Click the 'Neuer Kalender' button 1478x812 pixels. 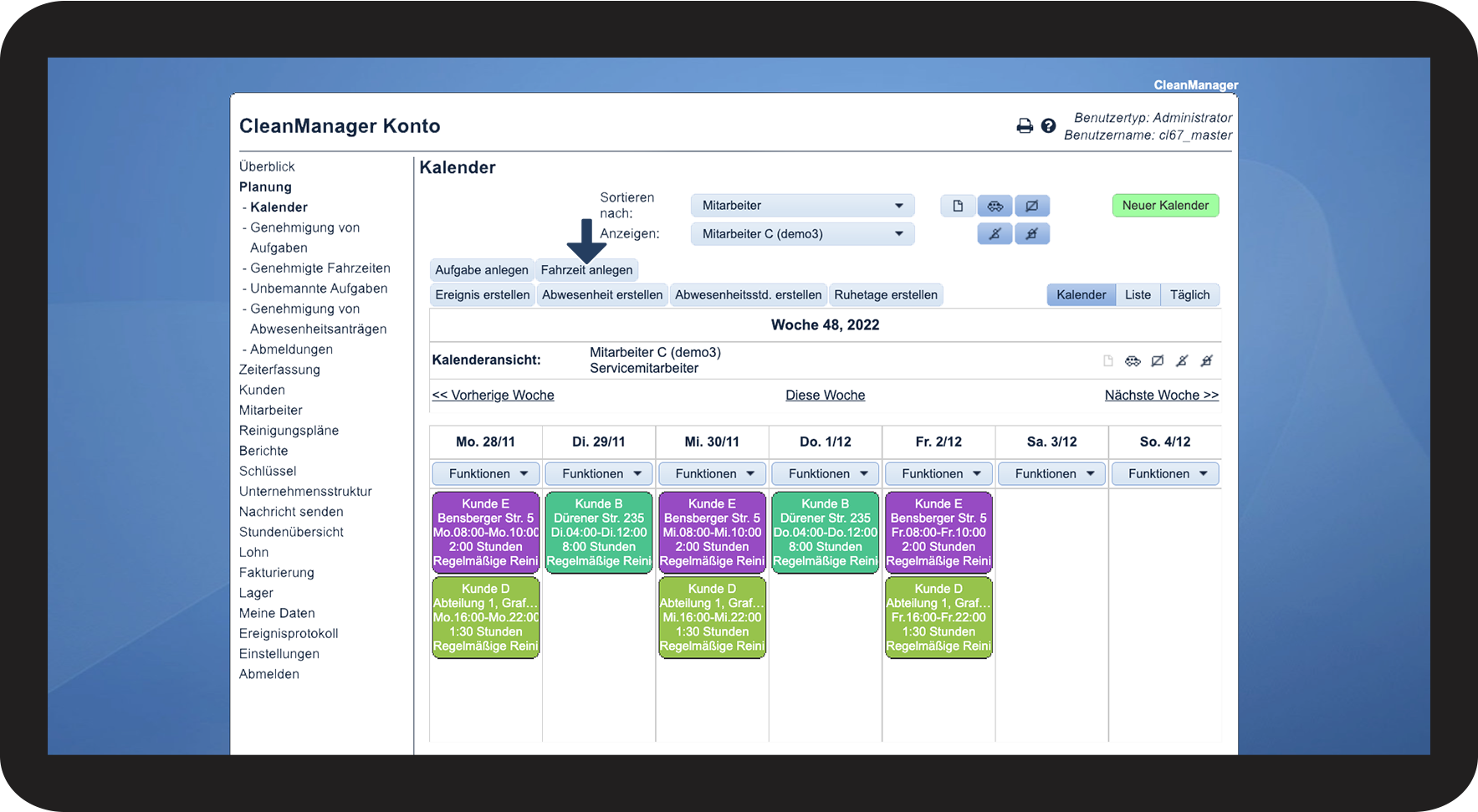[x=1165, y=206]
